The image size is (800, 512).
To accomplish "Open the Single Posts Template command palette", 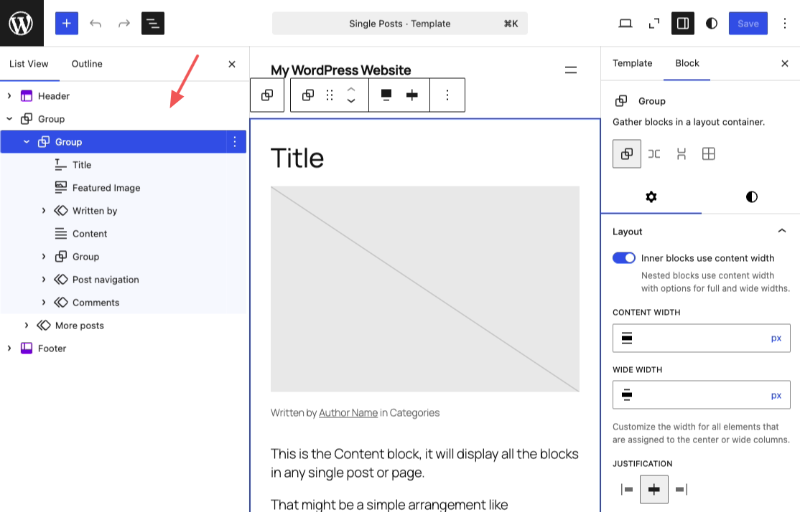I will (399, 23).
